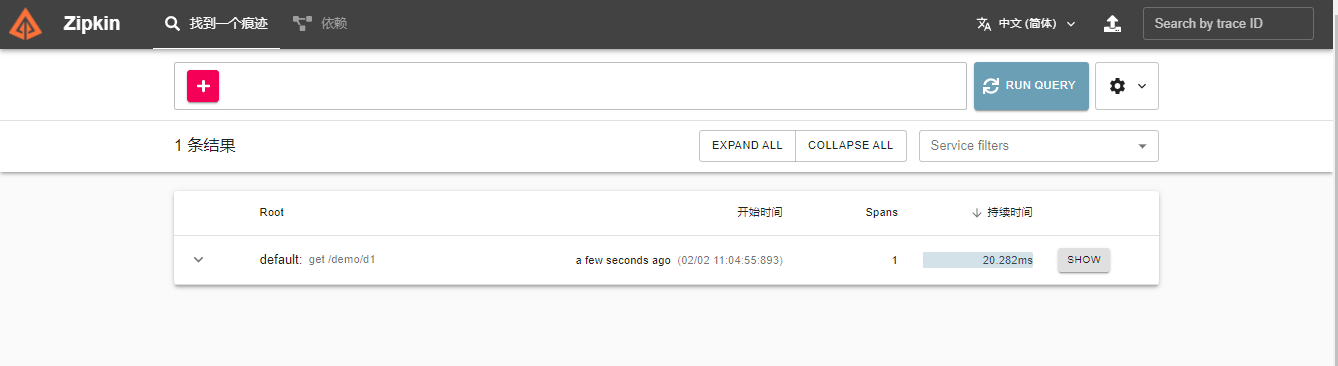
Task: Click the refresh icon in RUN QUERY
Action: click(992, 86)
